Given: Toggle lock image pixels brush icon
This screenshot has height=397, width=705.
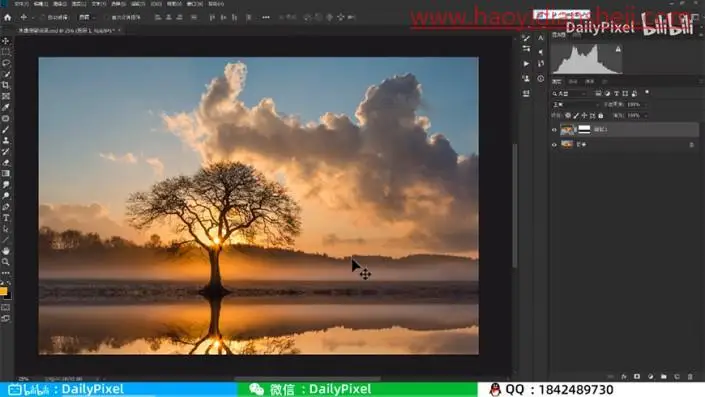Looking at the screenshot, I should click(576, 116).
